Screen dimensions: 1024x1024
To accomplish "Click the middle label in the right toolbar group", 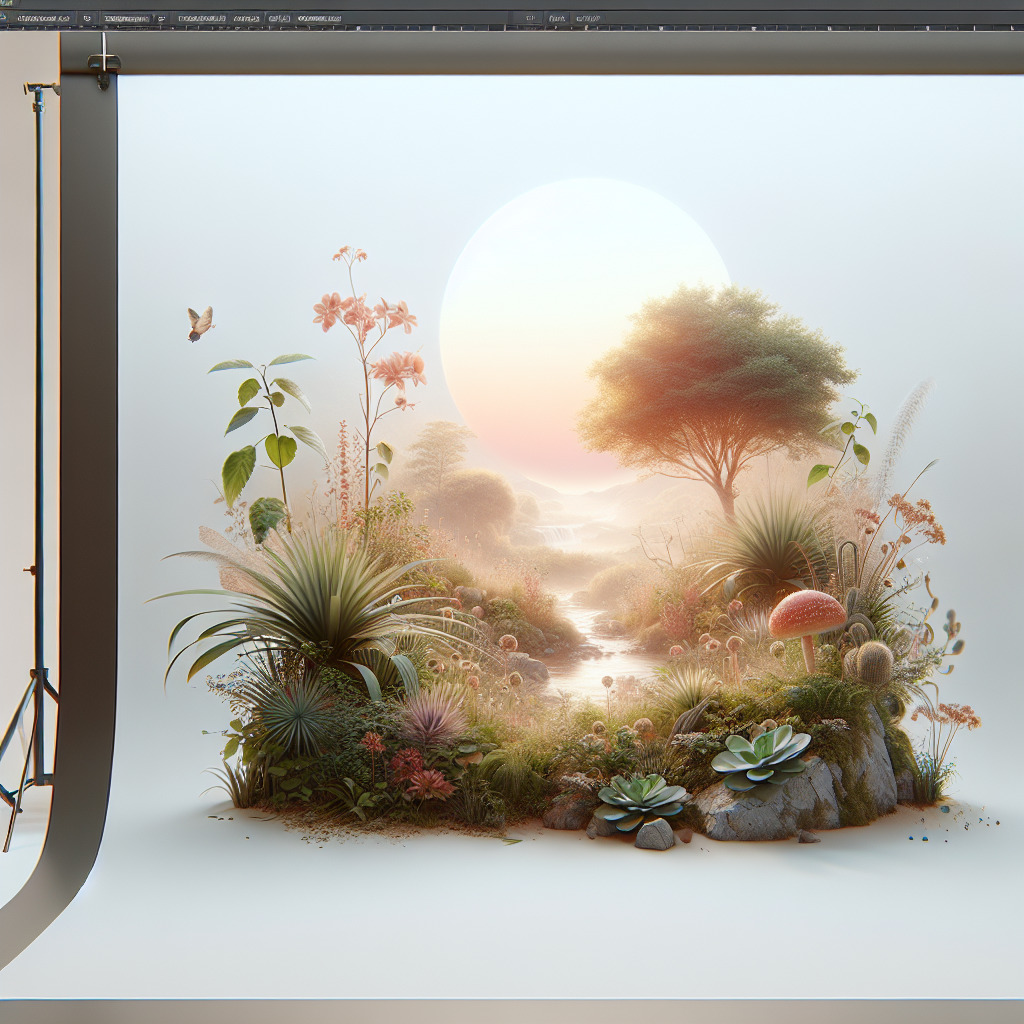I will [x=555, y=19].
